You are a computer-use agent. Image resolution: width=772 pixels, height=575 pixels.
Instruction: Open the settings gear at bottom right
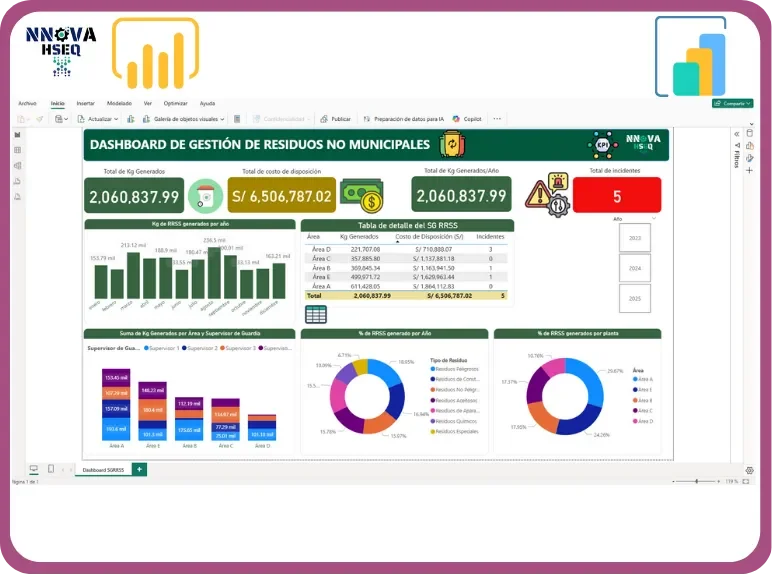[x=749, y=469]
